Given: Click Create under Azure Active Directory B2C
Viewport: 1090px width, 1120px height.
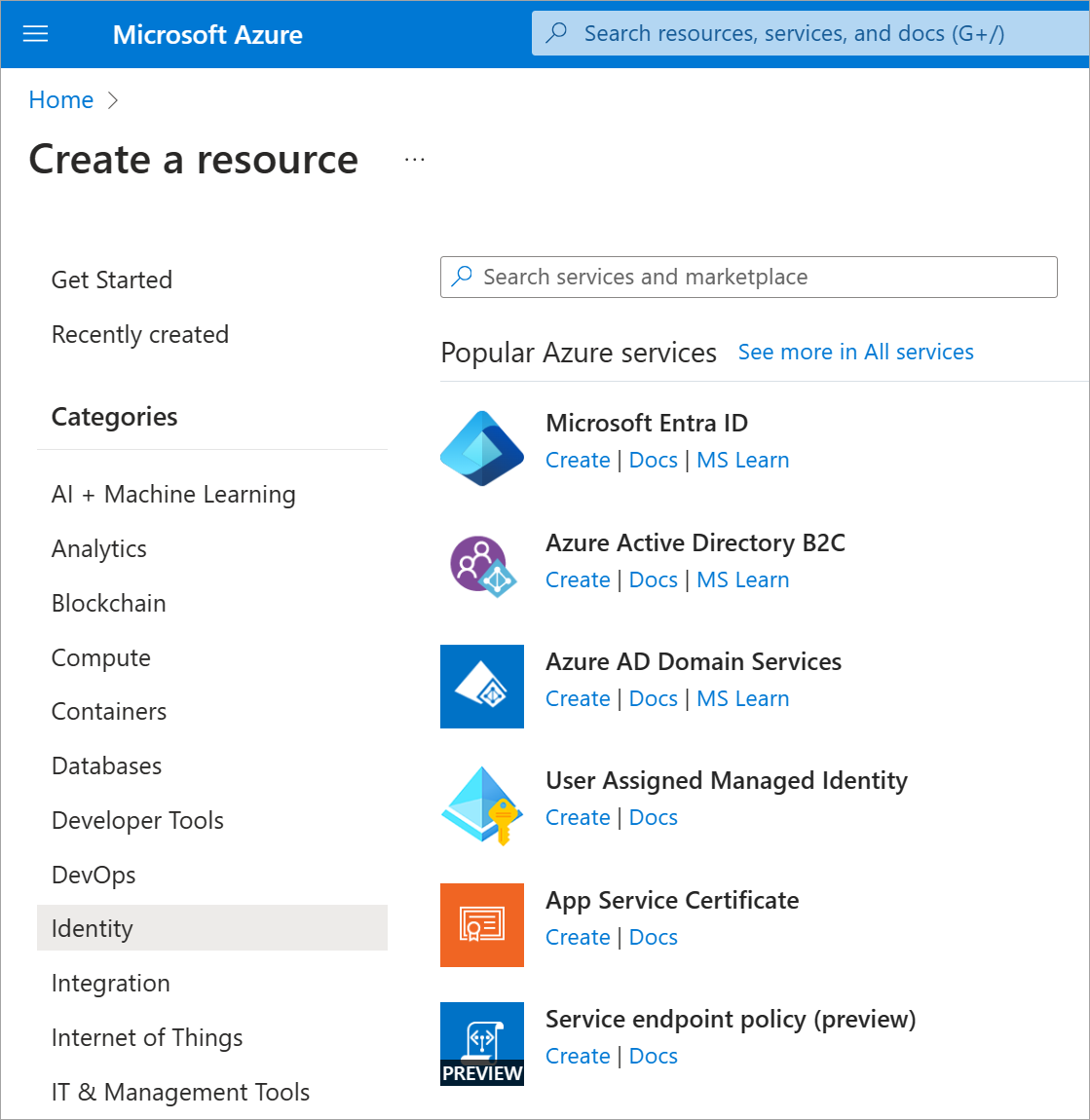Looking at the screenshot, I should (x=578, y=580).
